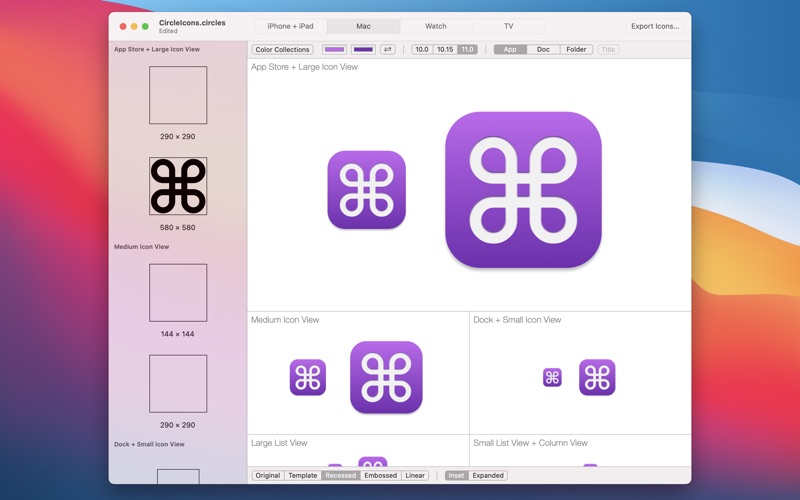The height and width of the screenshot is (500, 800).
Task: Select the Mac platform tab
Action: coord(363,26)
